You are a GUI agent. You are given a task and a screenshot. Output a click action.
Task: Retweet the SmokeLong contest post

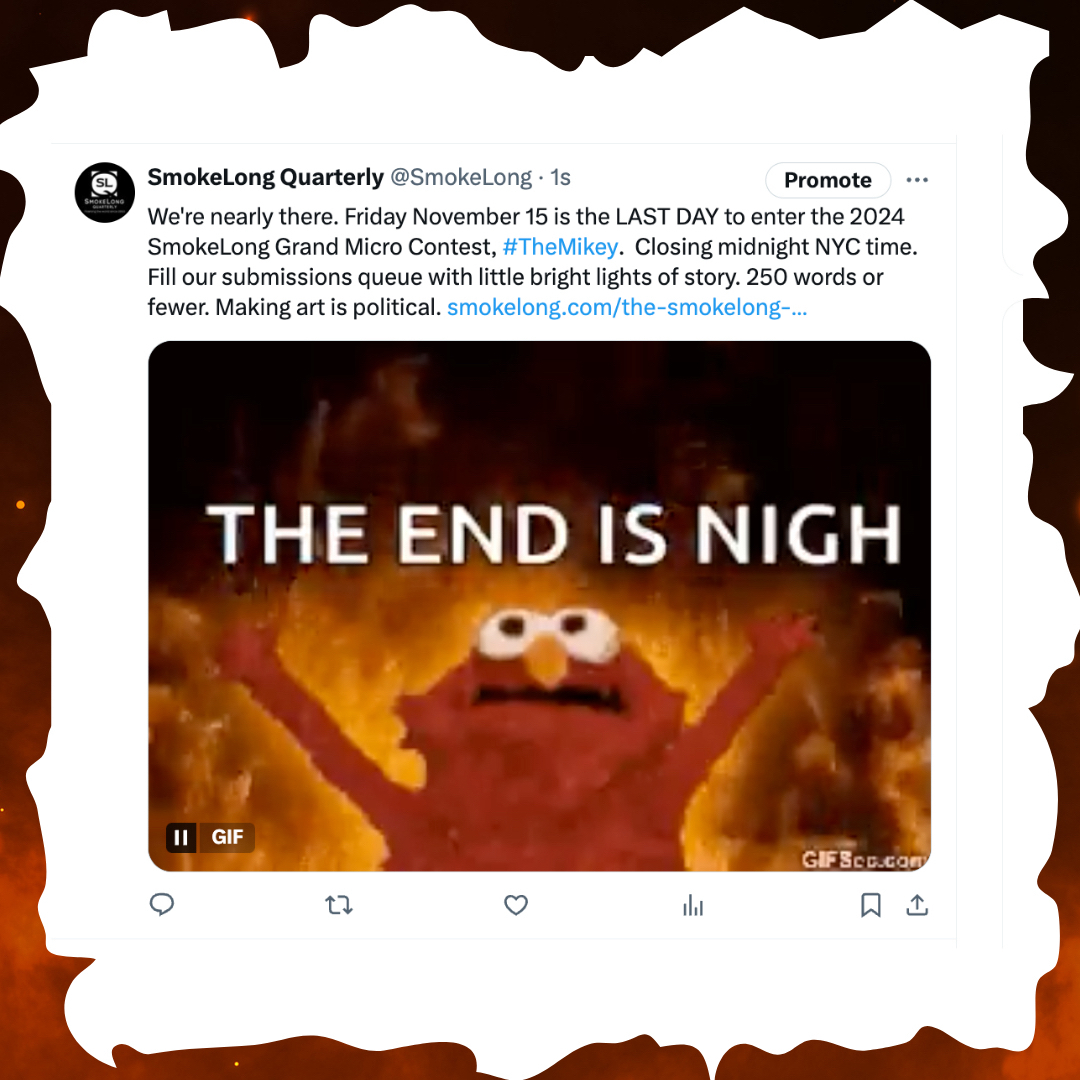[x=339, y=904]
